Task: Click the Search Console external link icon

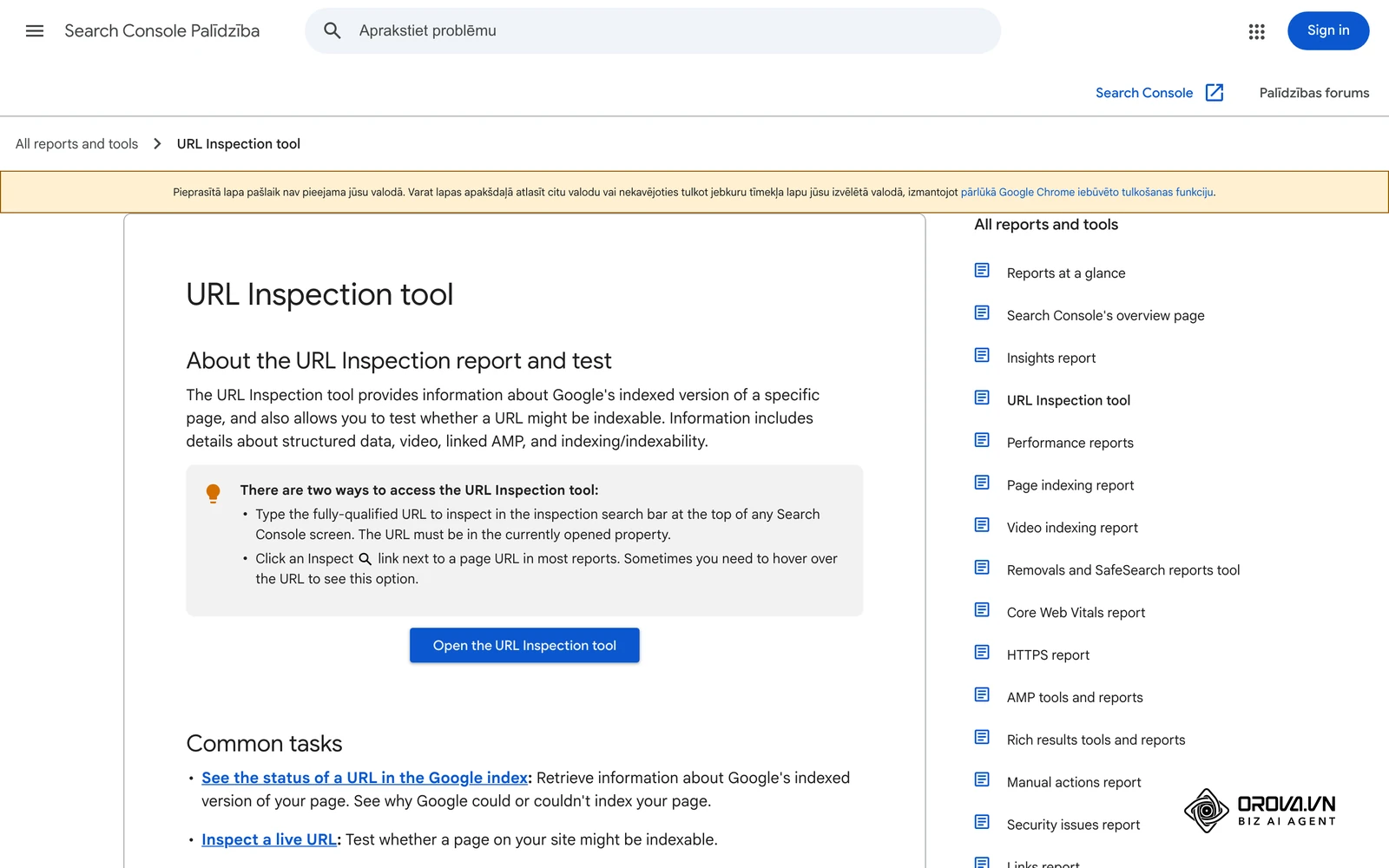Action: tap(1215, 93)
